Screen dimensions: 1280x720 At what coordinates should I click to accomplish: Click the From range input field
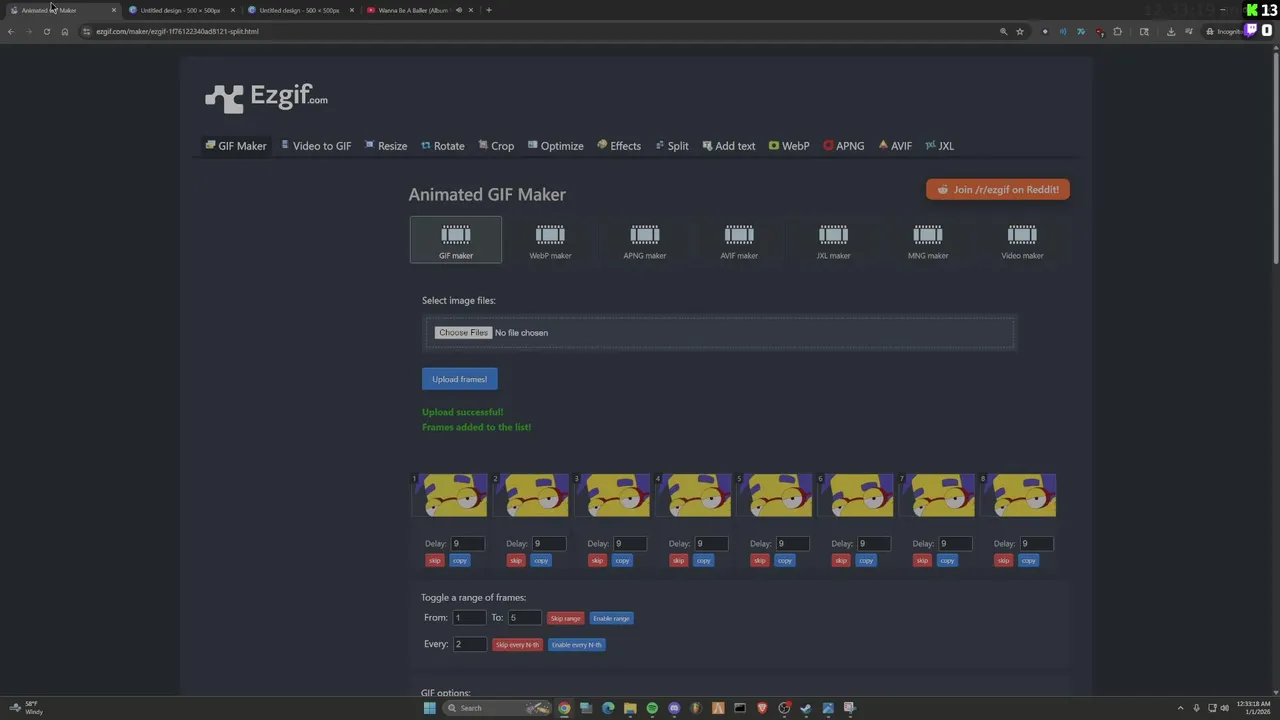tap(469, 618)
